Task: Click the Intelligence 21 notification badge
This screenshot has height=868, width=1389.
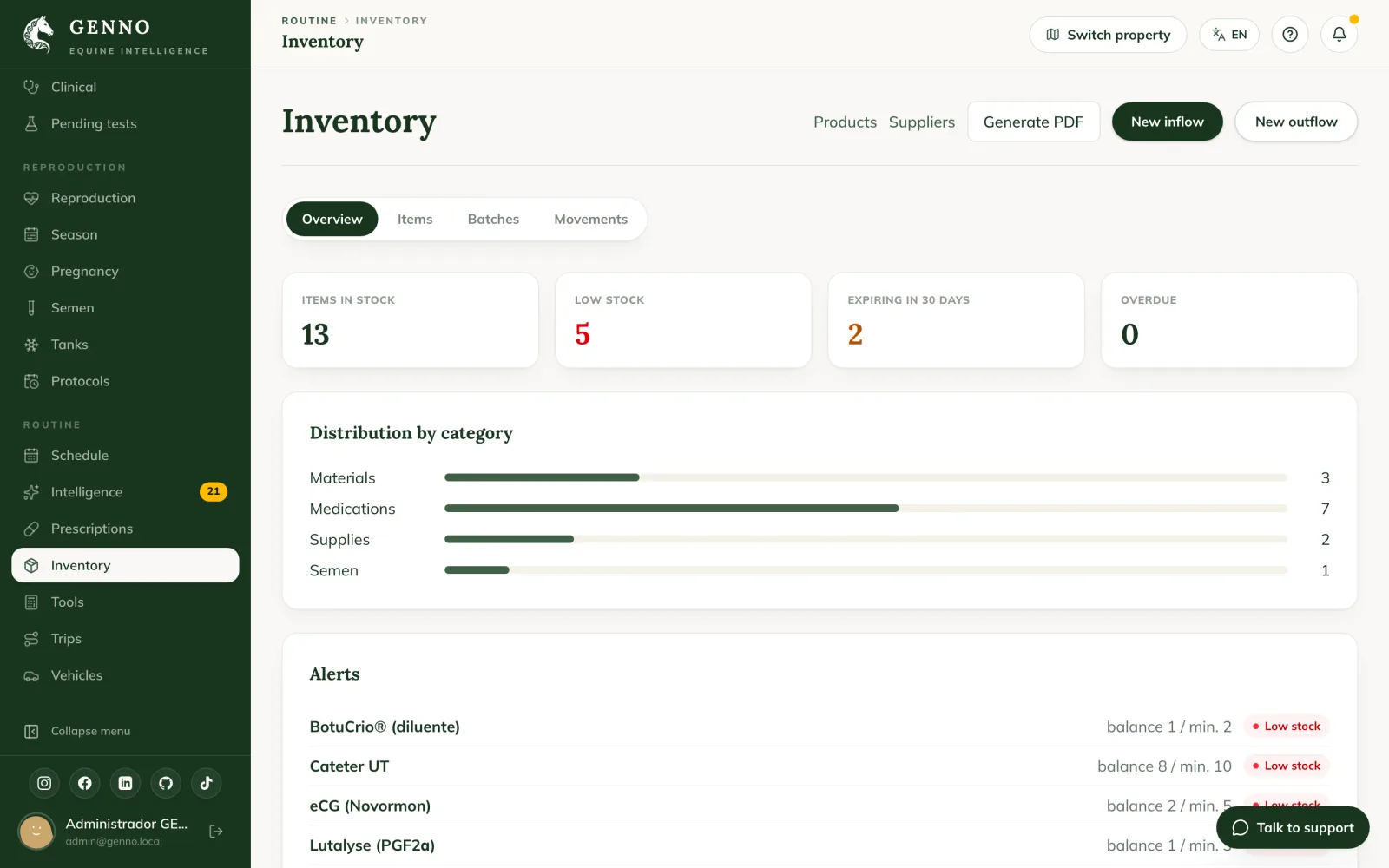Action: point(214,491)
